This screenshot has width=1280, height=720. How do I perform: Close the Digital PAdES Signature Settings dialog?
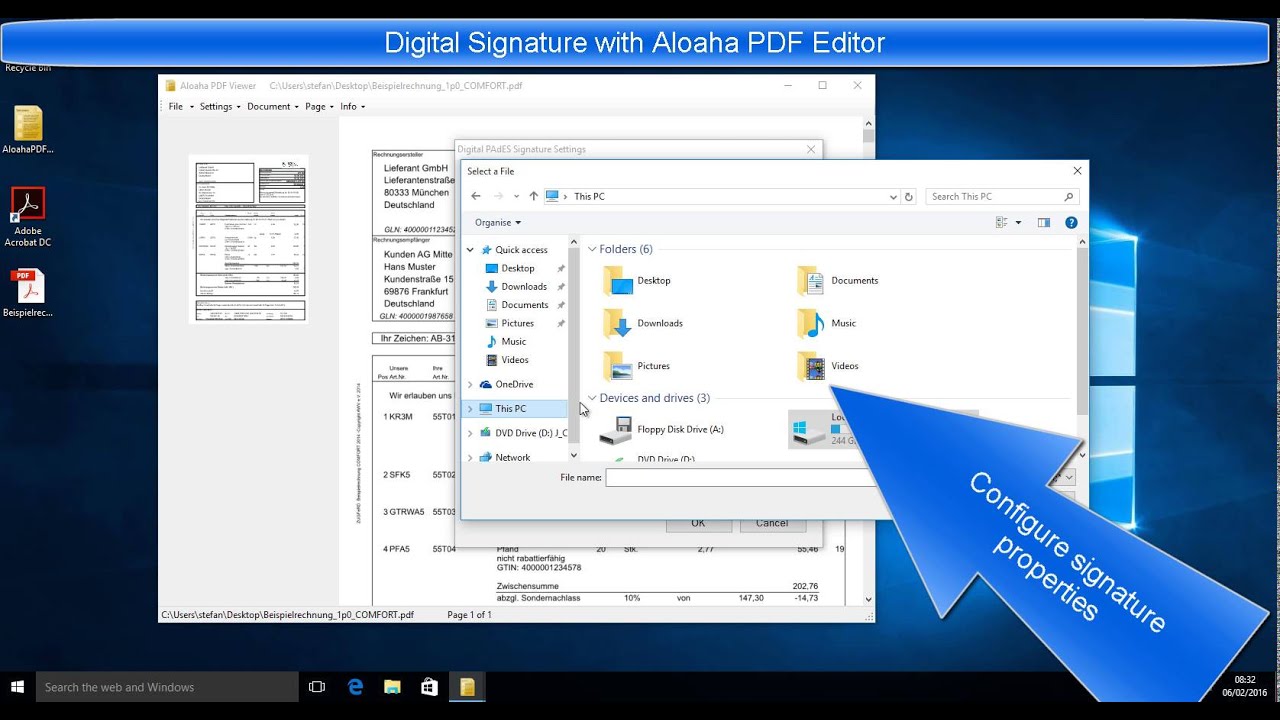811,150
